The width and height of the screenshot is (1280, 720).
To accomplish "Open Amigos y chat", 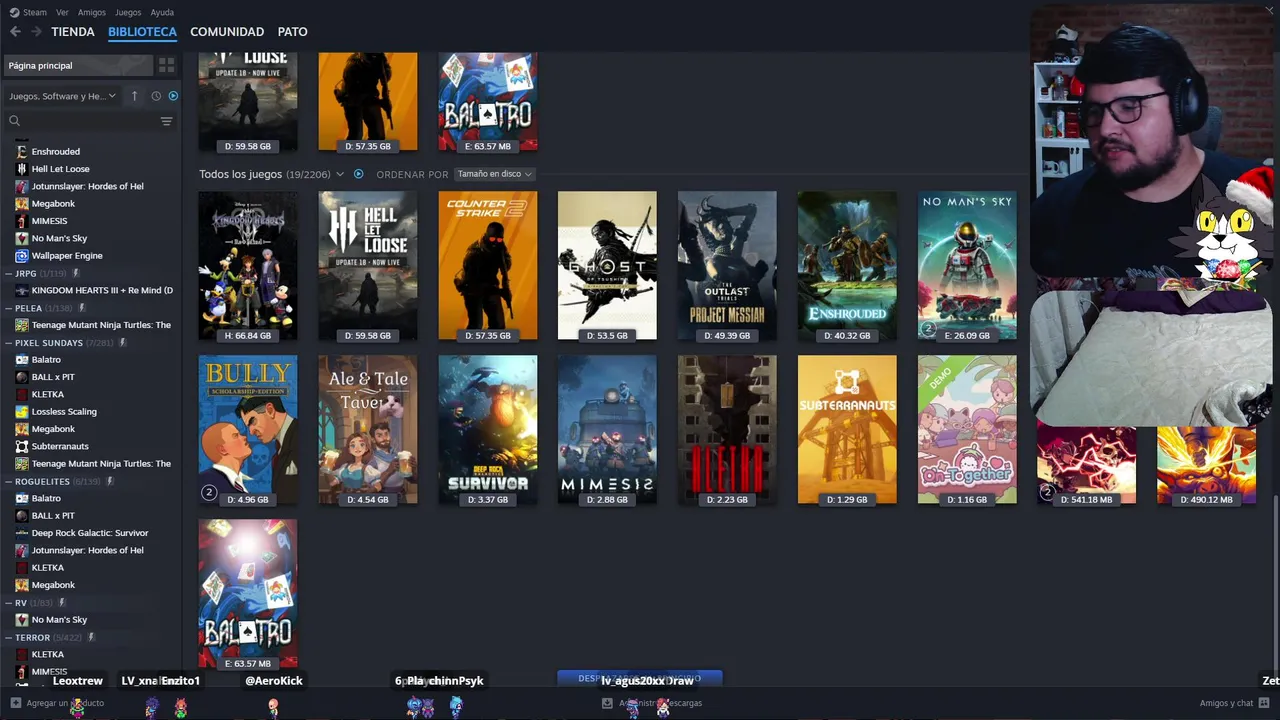I will point(1226,703).
